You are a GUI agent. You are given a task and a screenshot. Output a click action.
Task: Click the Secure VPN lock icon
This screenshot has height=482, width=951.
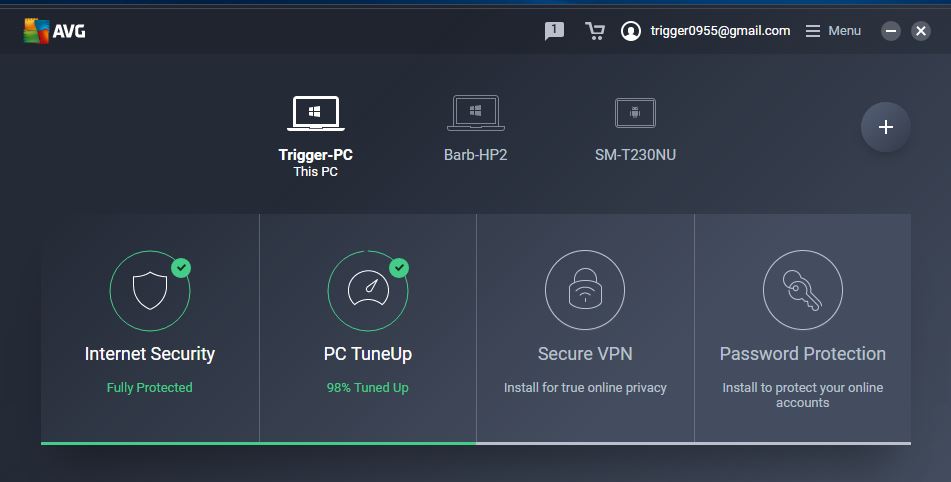(x=585, y=290)
